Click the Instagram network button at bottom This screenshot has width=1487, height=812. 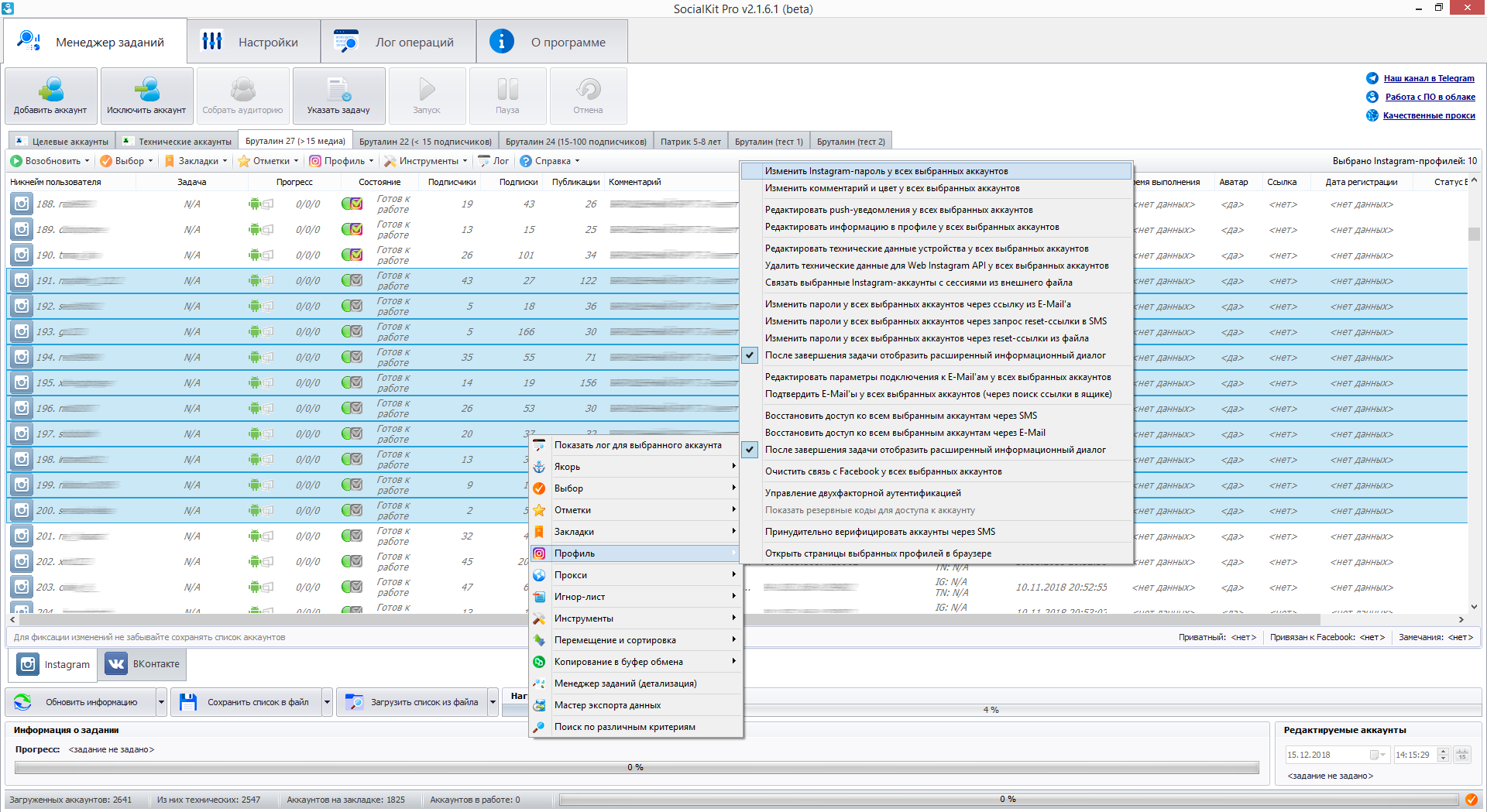click(54, 664)
